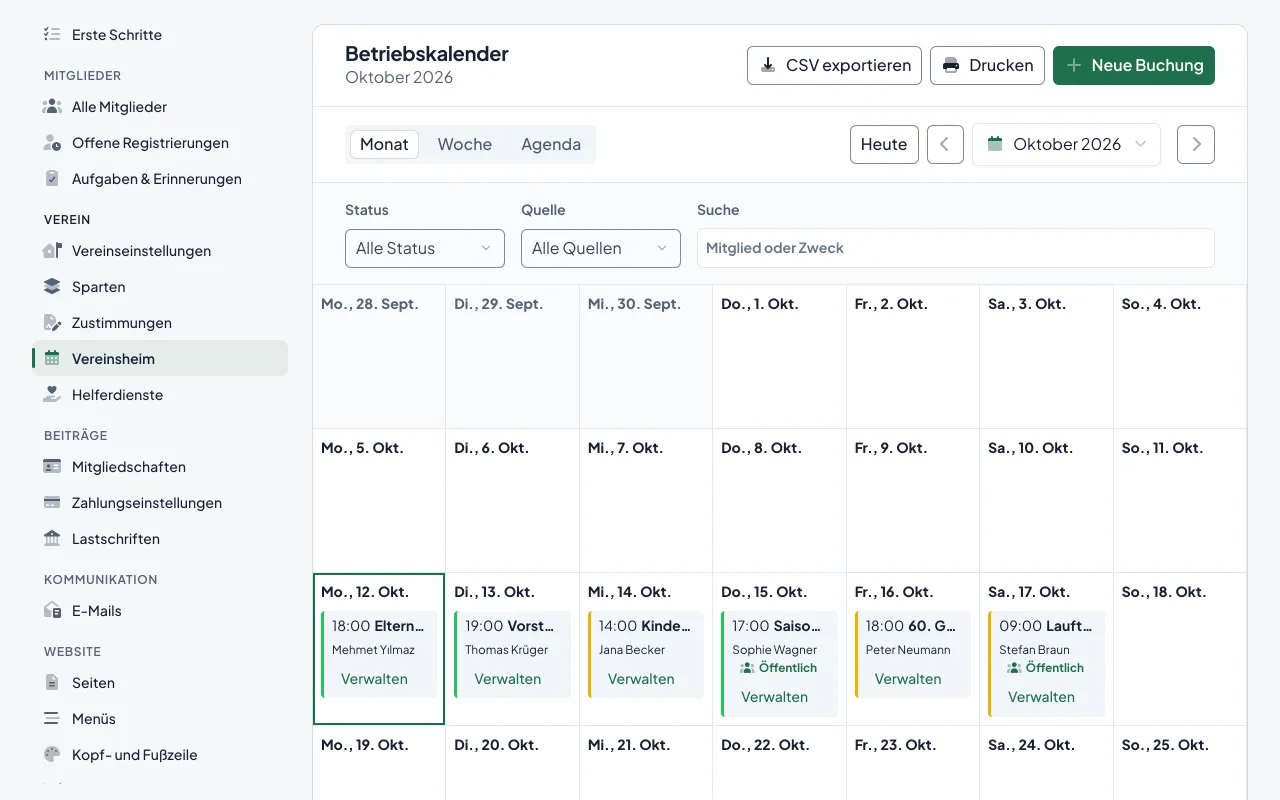Click the Öffentlich label on Stefan Braun booking
The width and height of the screenshot is (1280, 800).
1045,668
